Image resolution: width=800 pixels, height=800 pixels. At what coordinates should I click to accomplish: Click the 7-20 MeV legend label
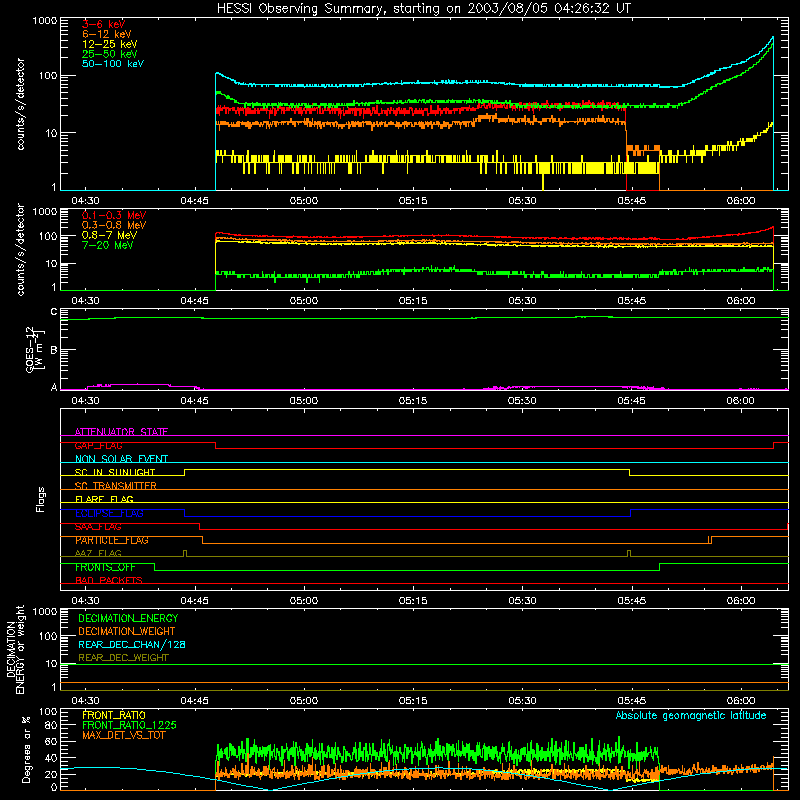coord(107,245)
